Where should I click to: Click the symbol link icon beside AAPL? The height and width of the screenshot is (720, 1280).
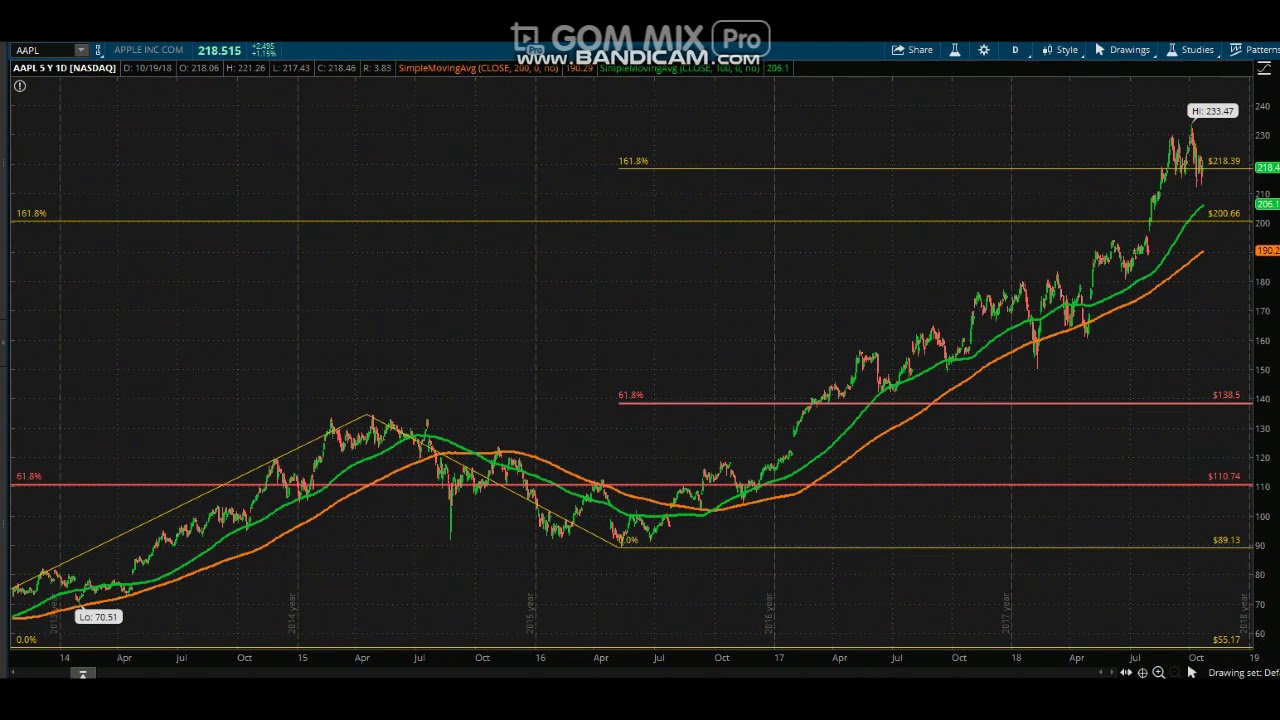pos(99,50)
